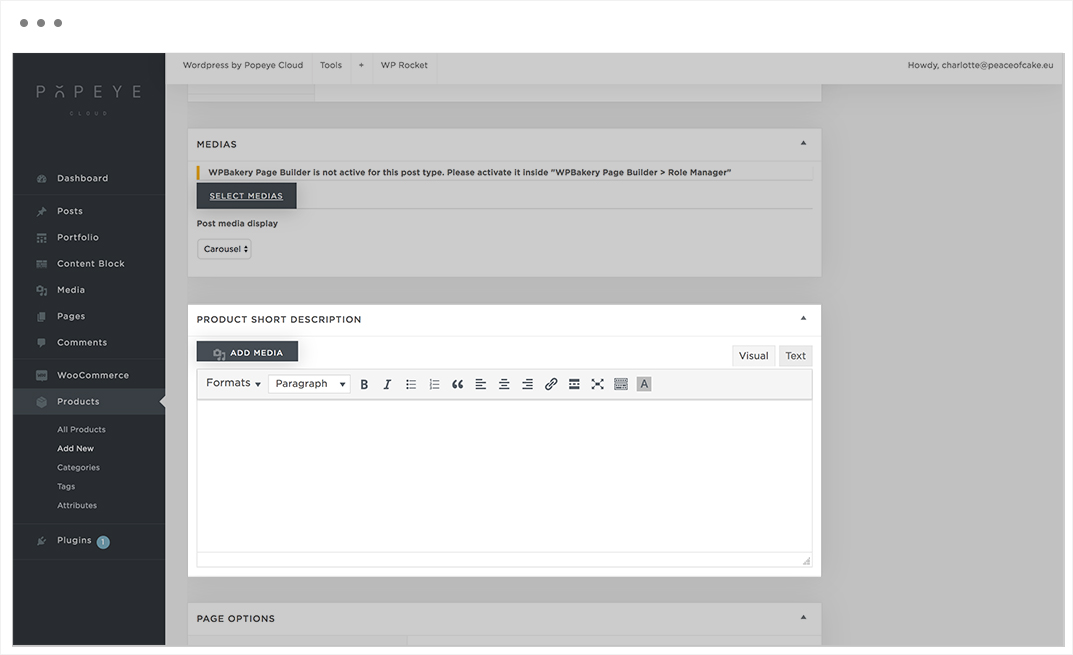
Task: Open product Categories link
Action: pos(78,468)
